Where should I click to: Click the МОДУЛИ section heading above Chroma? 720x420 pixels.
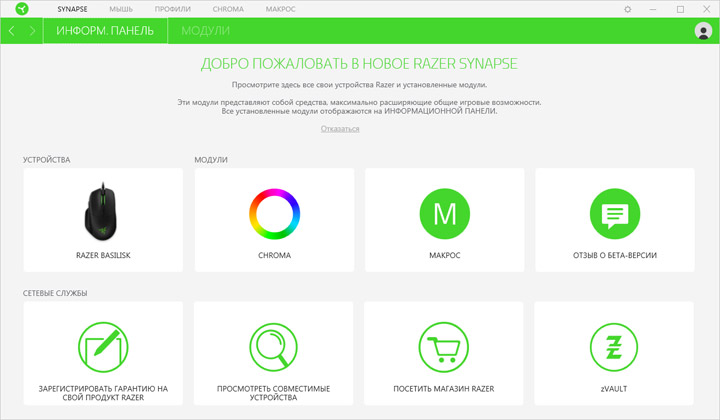[211, 160]
